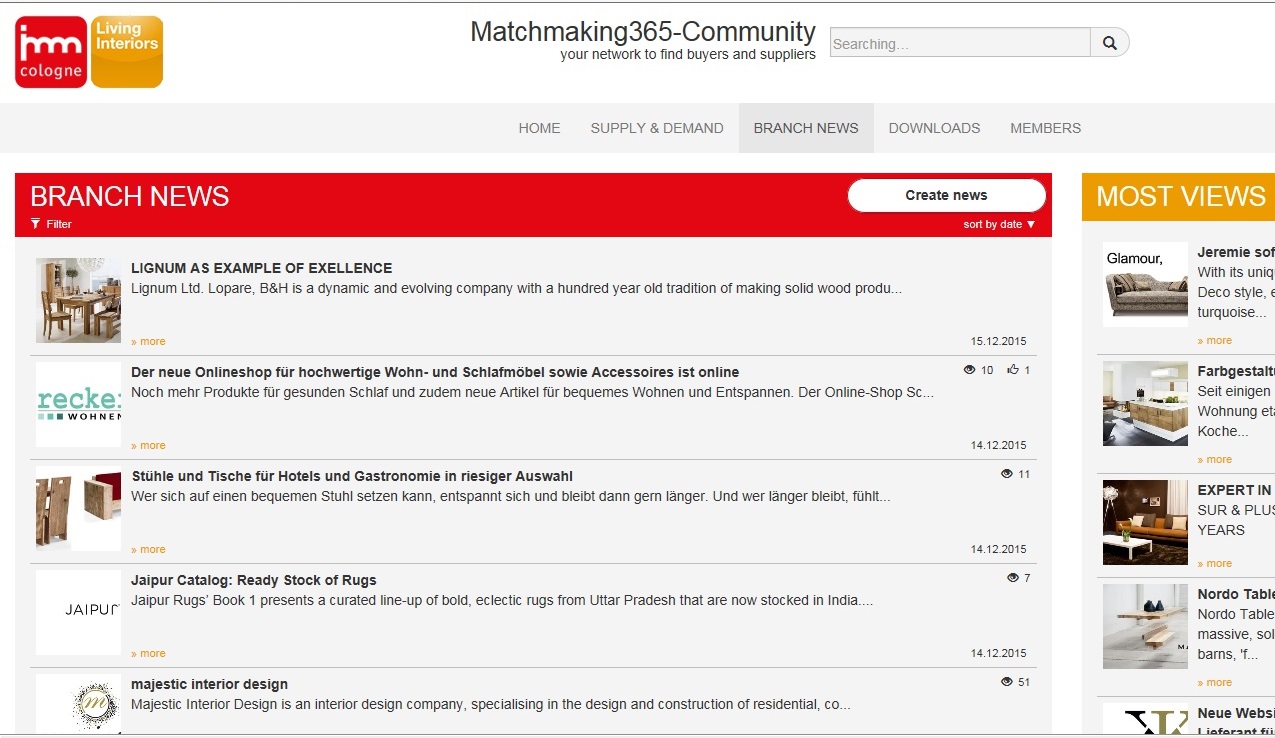Click the recke WOHNEN logo thumbnail
Image resolution: width=1275 pixels, height=738 pixels.
pos(78,404)
